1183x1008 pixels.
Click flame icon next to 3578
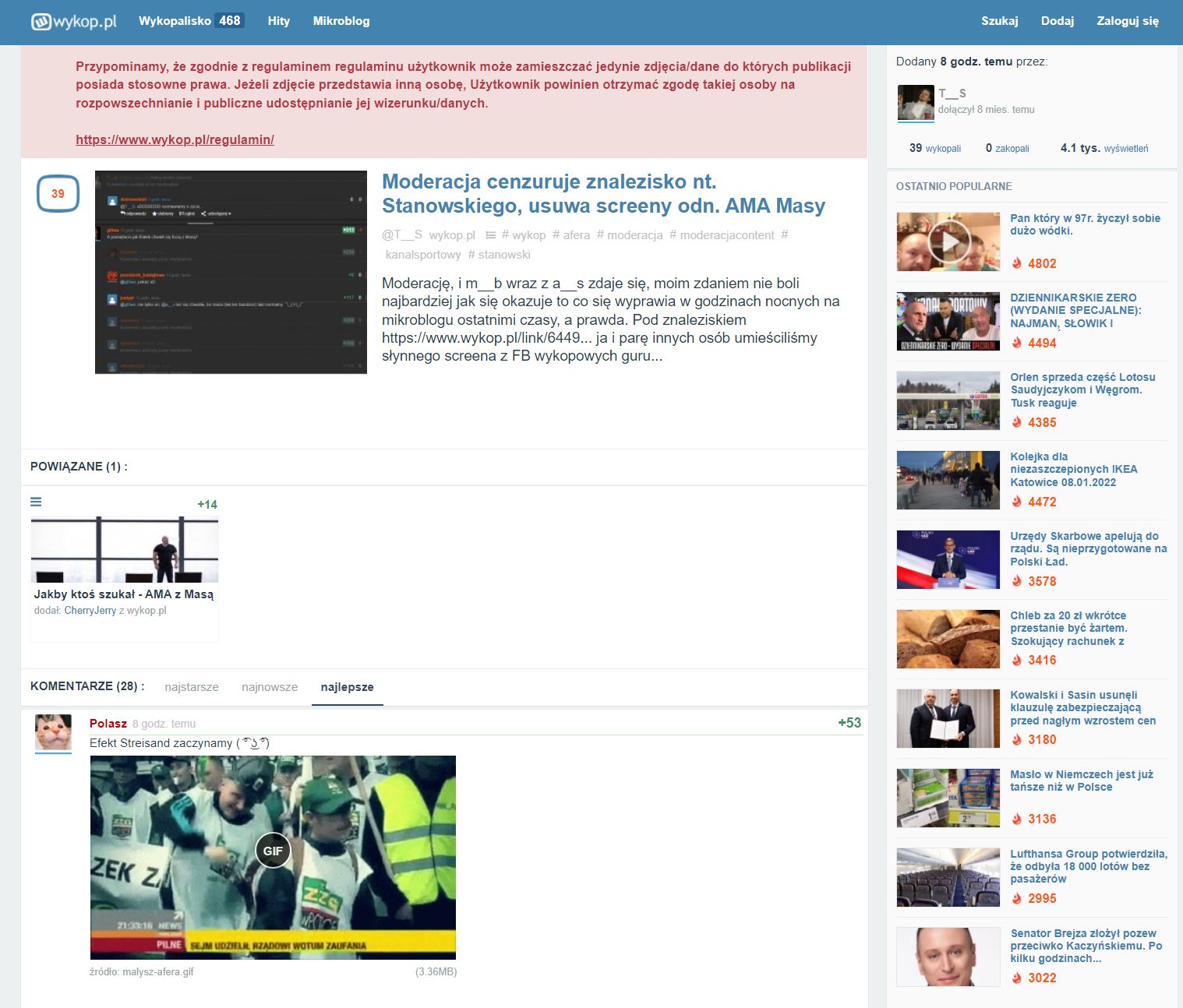(x=1016, y=581)
